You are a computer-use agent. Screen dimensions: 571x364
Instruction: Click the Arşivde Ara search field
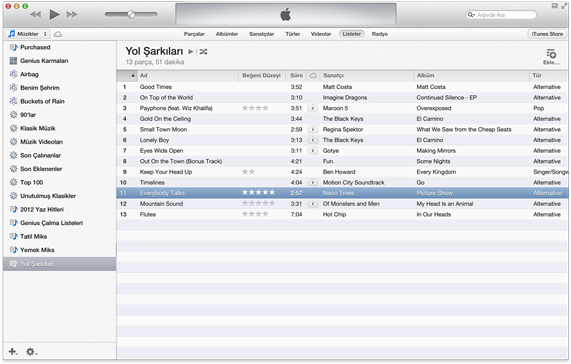point(501,15)
